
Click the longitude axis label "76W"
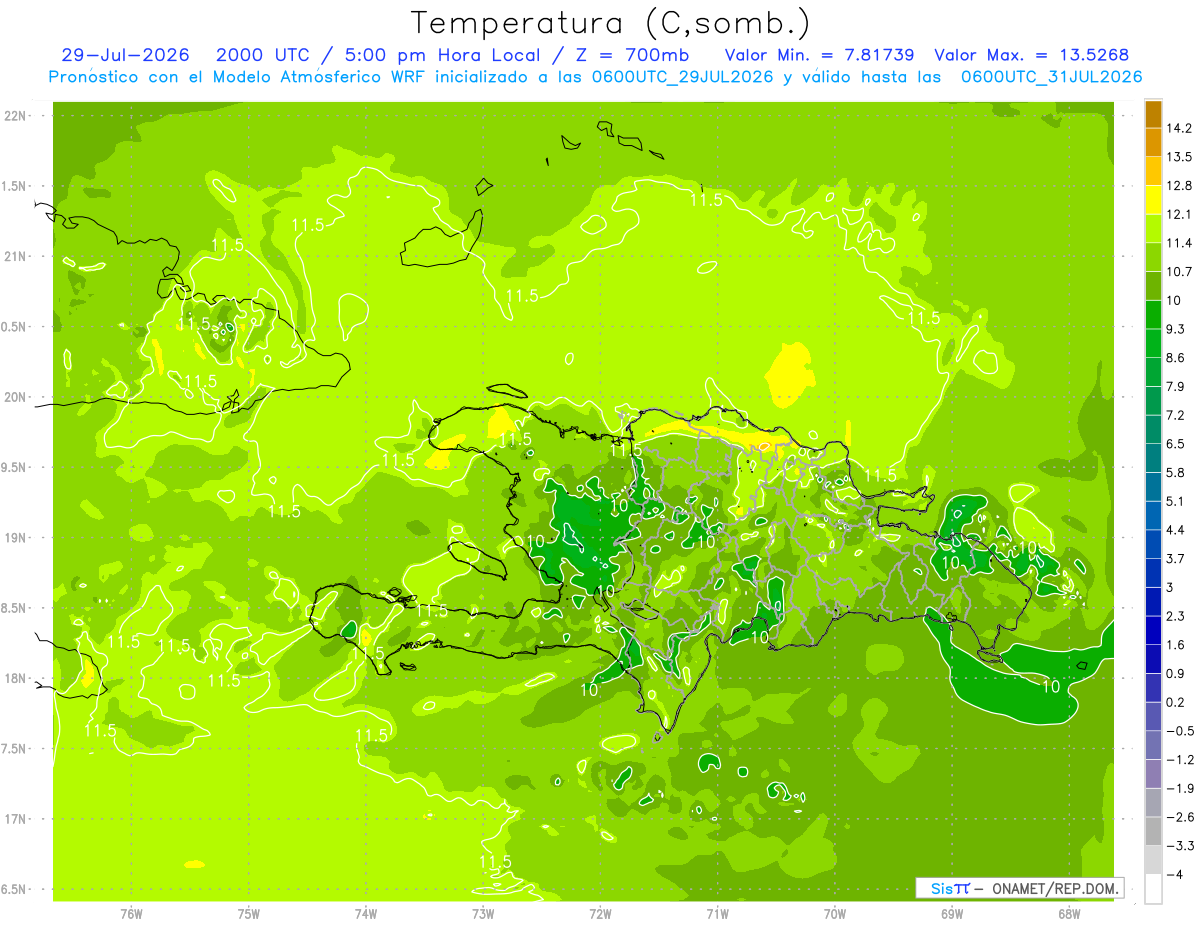131,914
